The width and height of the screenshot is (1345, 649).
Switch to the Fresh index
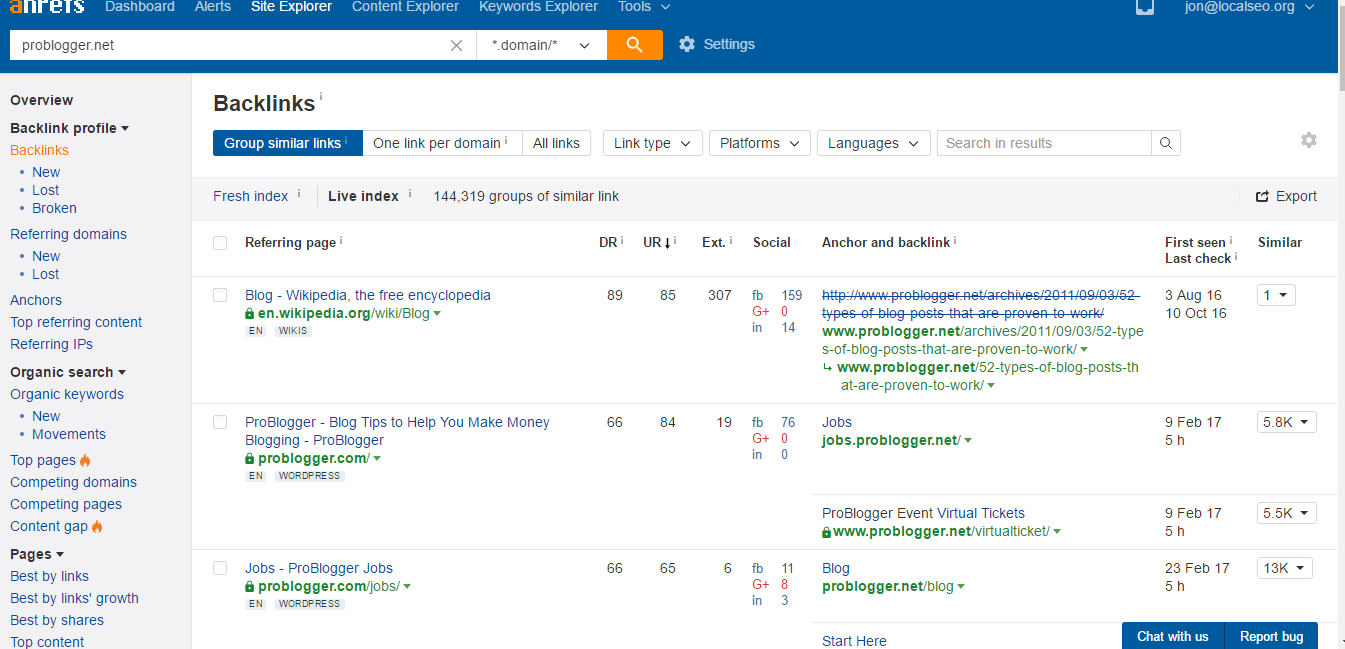[251, 196]
